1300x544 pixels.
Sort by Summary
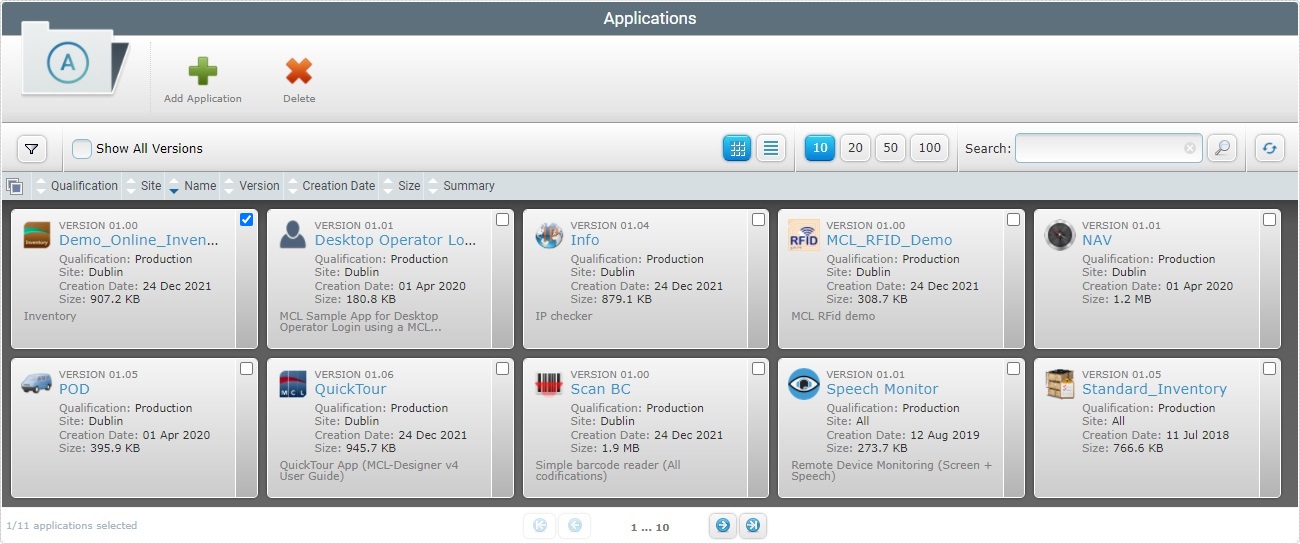coord(469,186)
